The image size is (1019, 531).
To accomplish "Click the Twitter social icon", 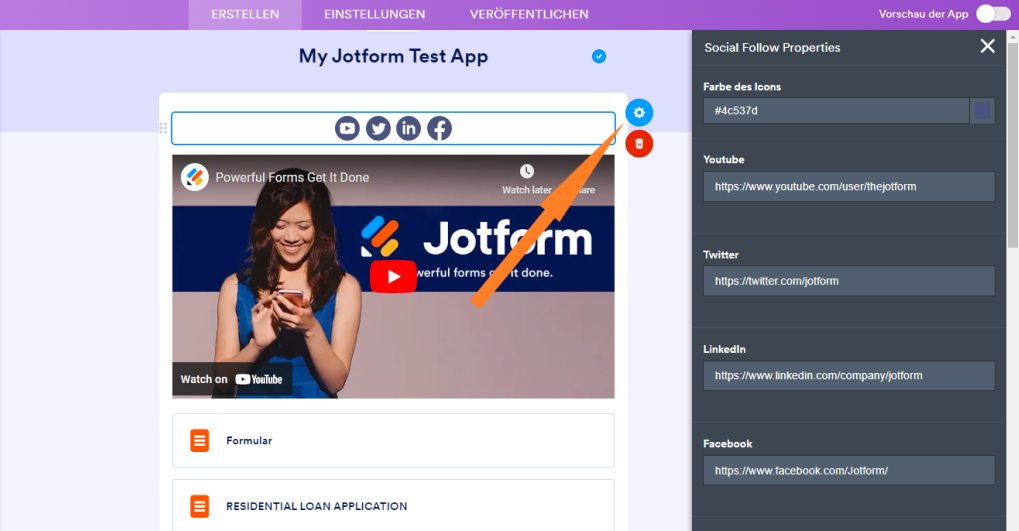I will [378, 128].
